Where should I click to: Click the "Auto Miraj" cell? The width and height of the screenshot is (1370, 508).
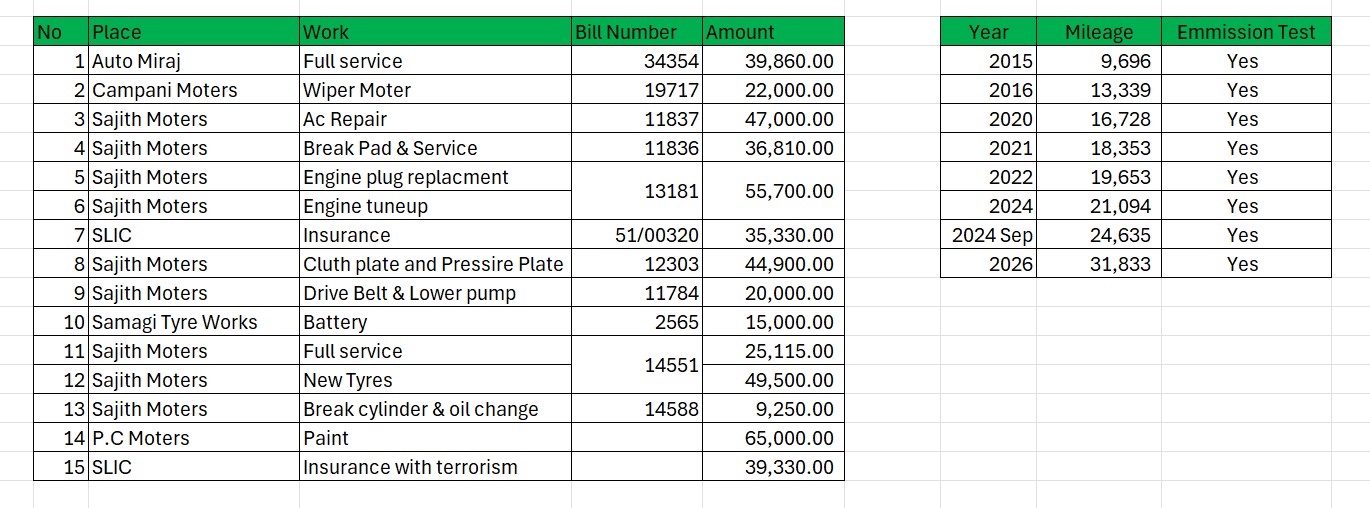[194, 61]
